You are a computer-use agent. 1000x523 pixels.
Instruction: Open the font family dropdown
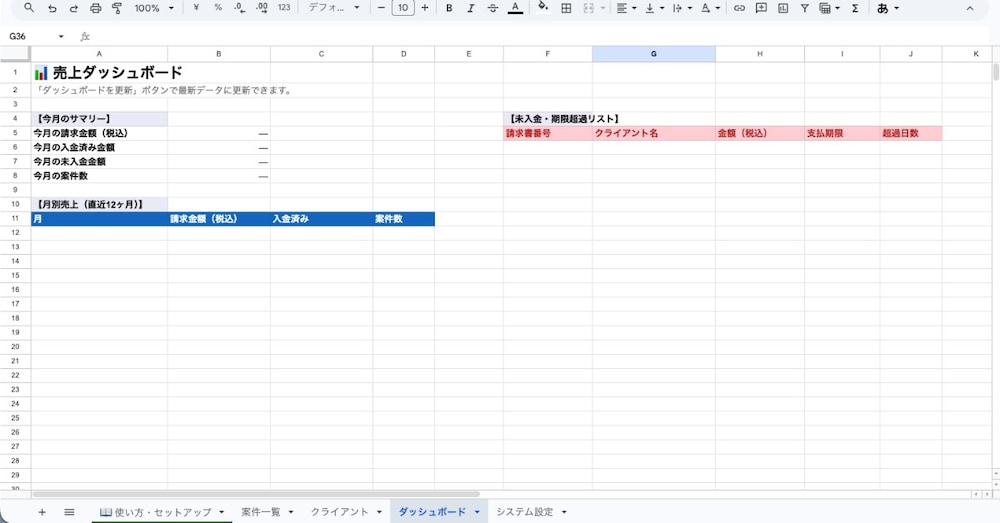coord(334,8)
